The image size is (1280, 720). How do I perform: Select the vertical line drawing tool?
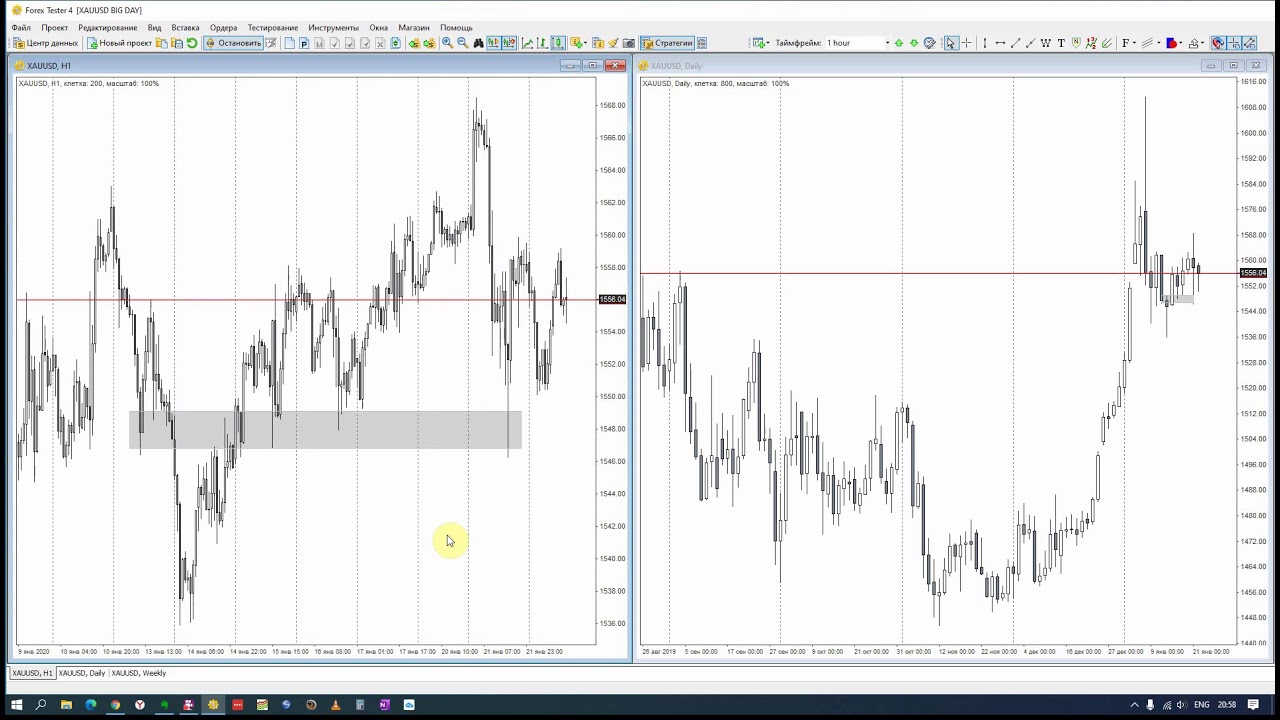tap(985, 43)
